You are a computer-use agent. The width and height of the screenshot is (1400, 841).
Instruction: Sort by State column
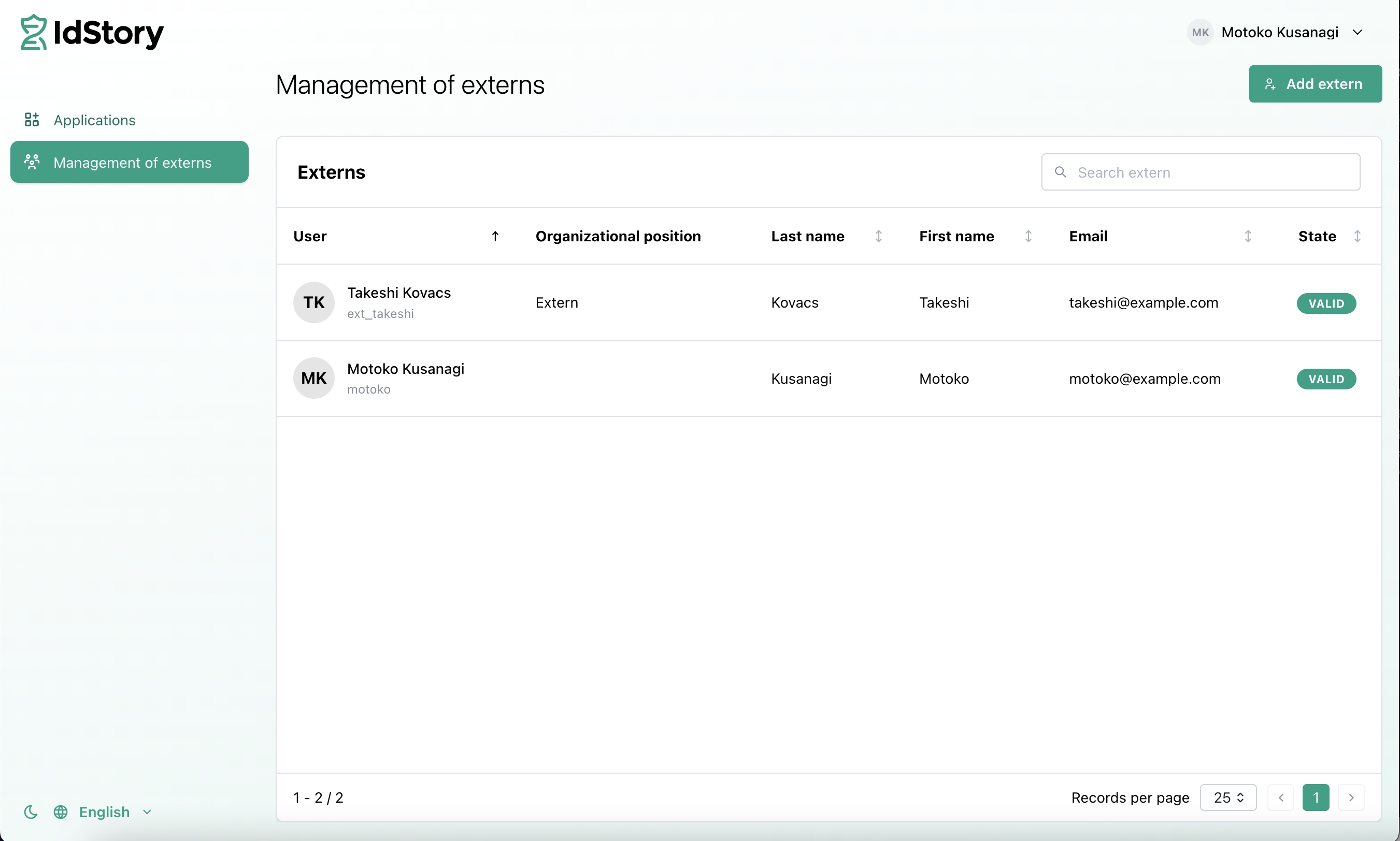tap(1358, 236)
